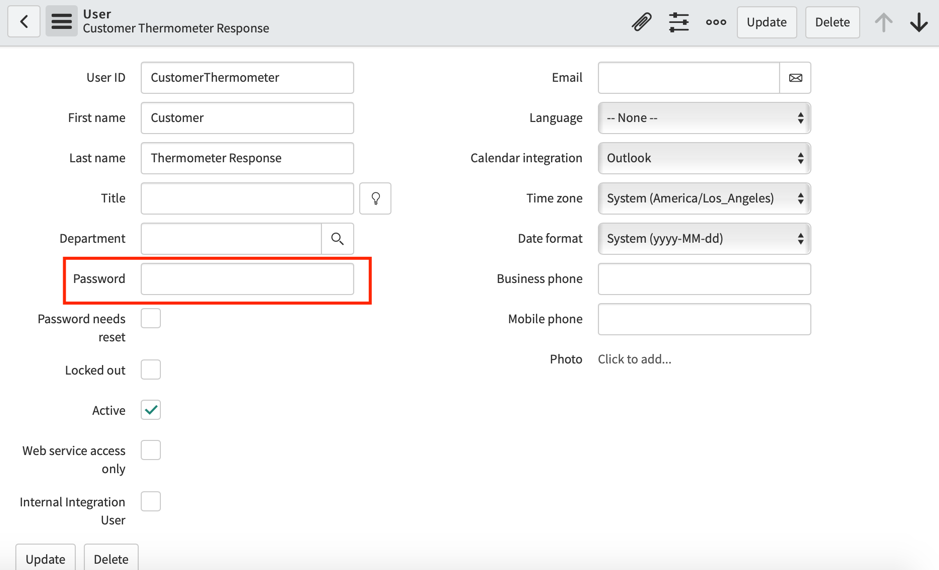Click into the Password input field
The width and height of the screenshot is (939, 570).
[x=247, y=278]
